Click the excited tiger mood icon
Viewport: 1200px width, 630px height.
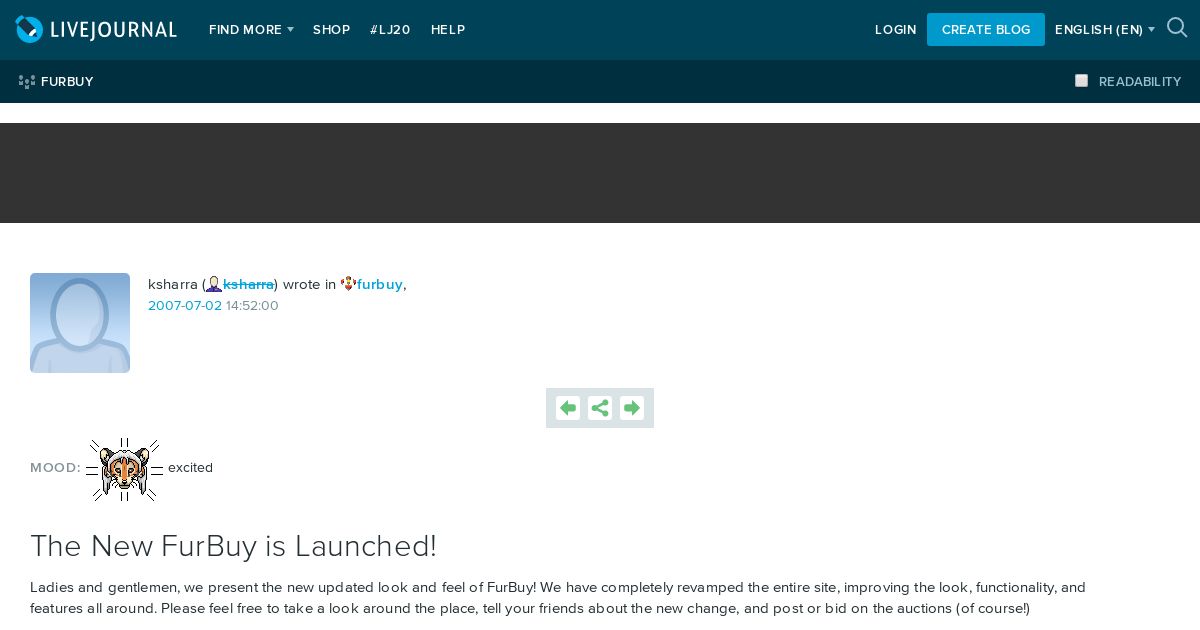click(x=124, y=469)
